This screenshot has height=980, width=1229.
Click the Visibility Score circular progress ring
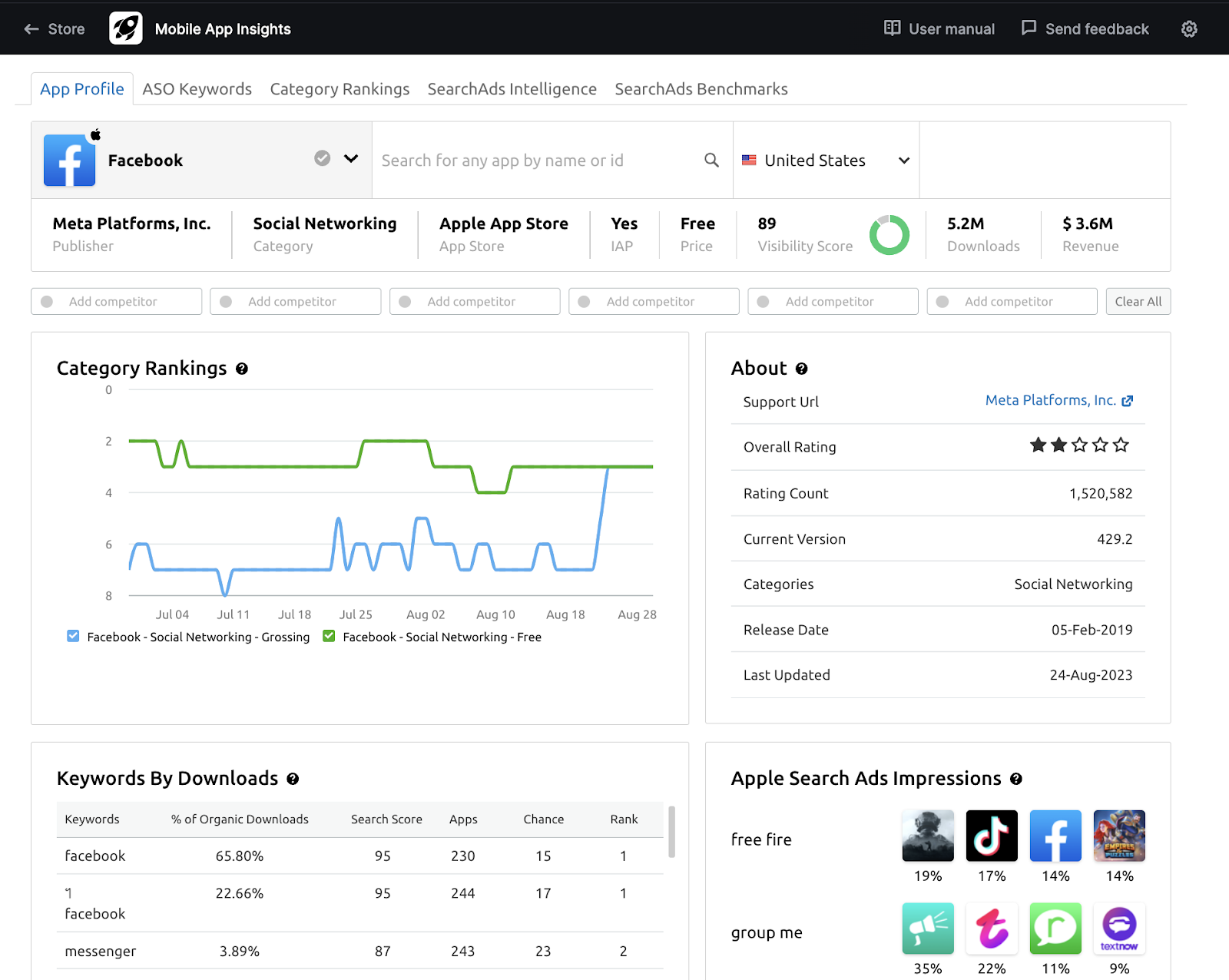pos(889,234)
